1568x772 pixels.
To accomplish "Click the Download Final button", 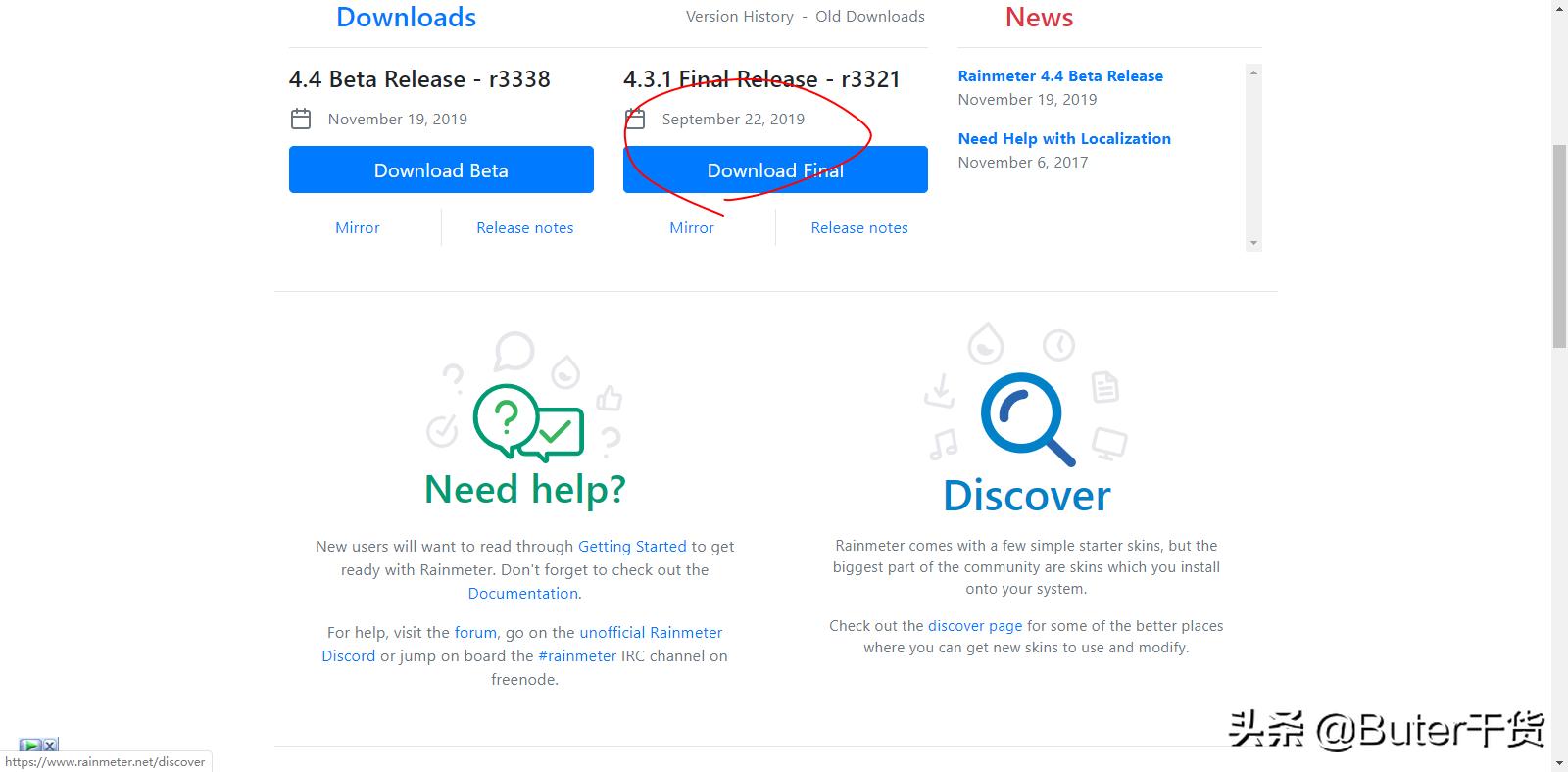I will (x=775, y=169).
